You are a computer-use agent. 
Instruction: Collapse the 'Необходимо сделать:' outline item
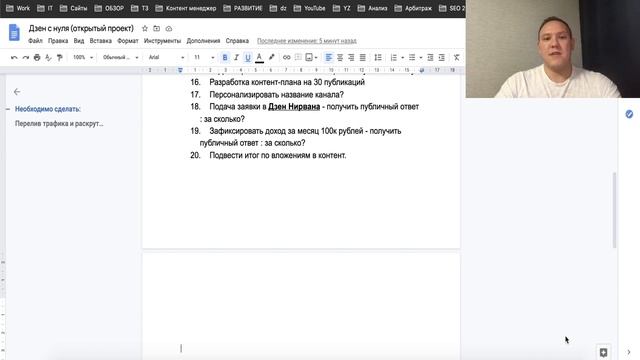point(8,109)
